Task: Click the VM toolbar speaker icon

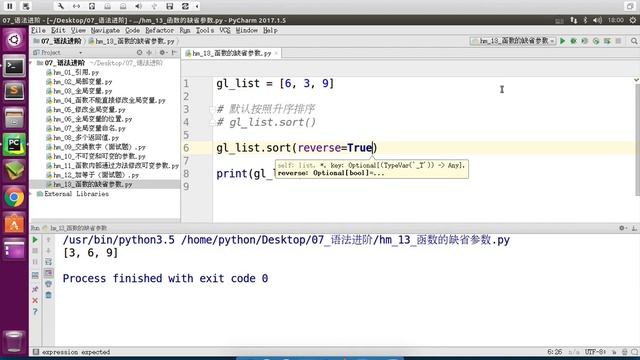Action: [x=138, y=6]
